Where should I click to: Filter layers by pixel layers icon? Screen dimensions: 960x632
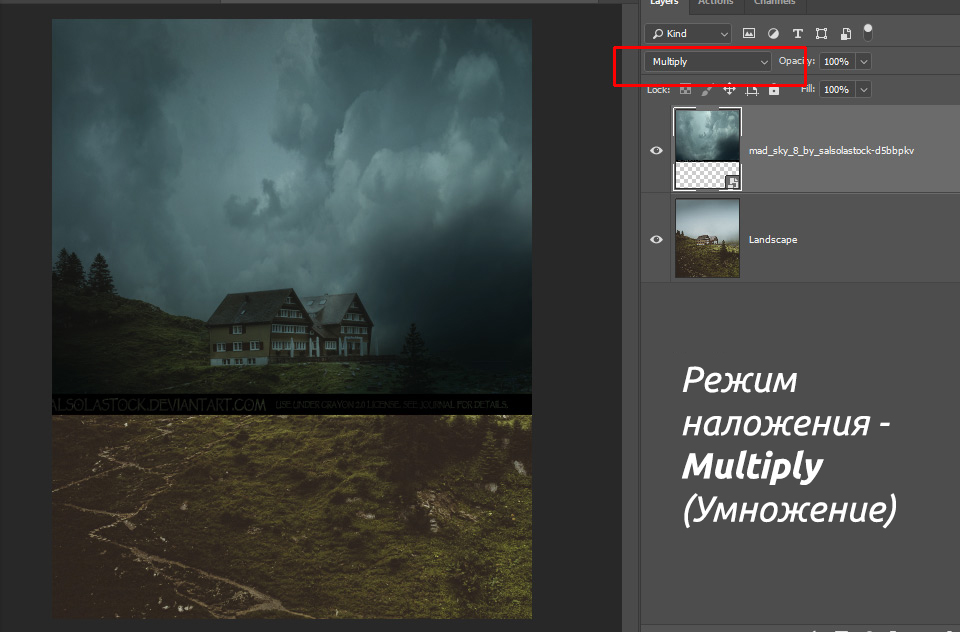point(749,34)
